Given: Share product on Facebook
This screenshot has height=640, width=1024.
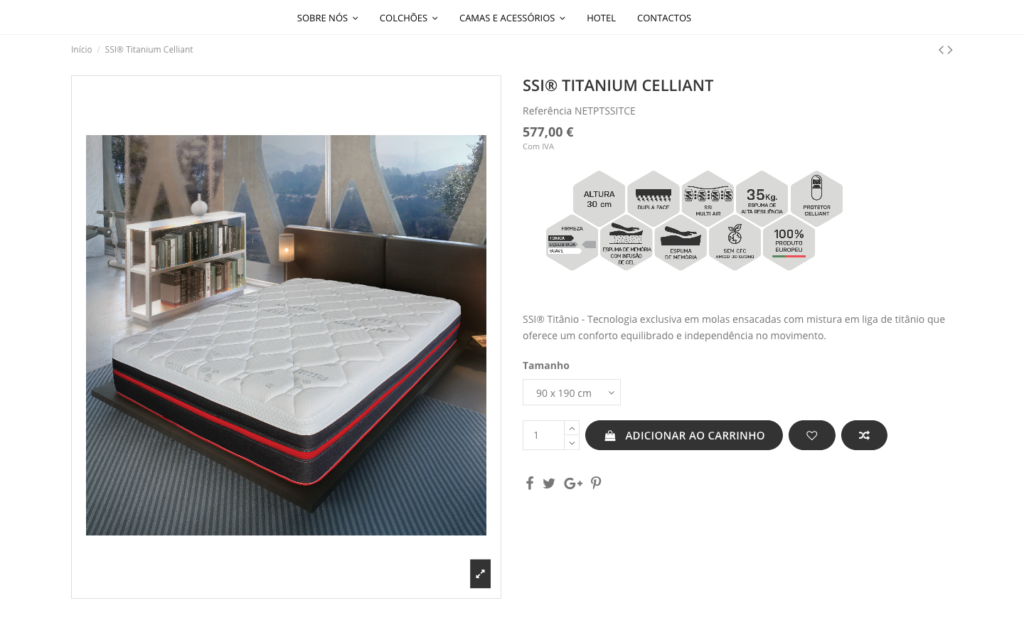Looking at the screenshot, I should coord(530,483).
